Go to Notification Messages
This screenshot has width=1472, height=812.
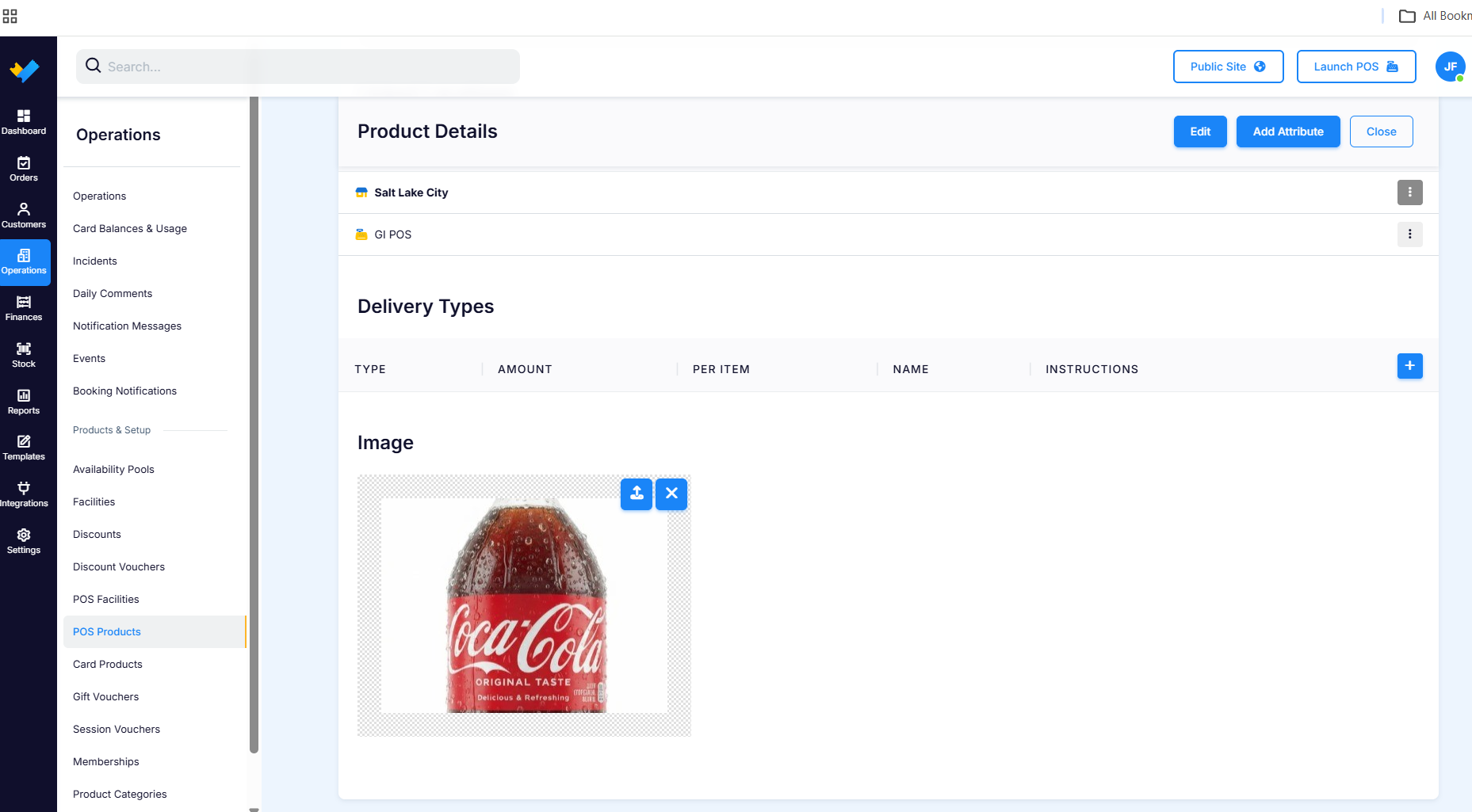coord(127,326)
